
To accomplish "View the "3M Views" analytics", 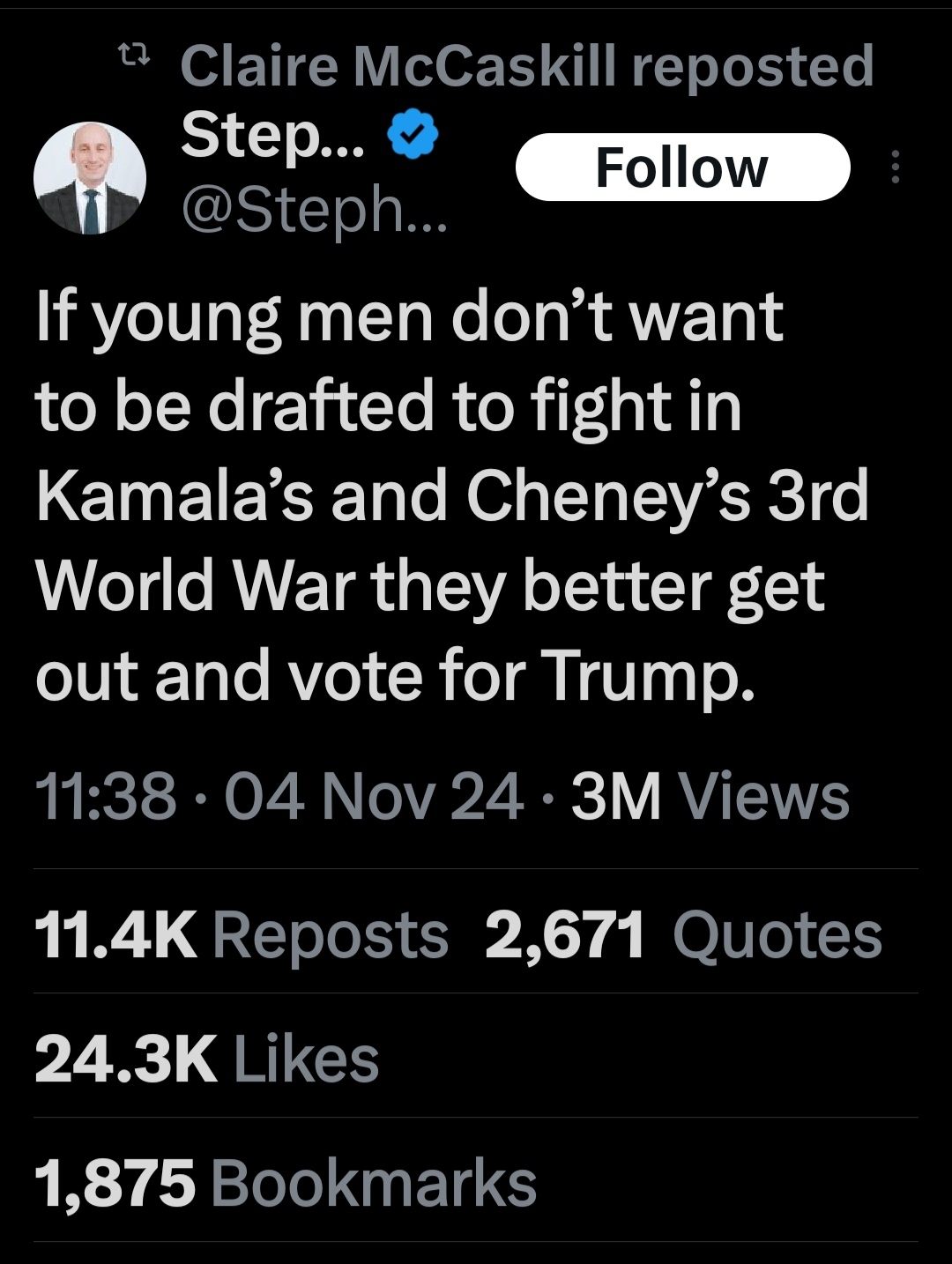I will [710, 797].
